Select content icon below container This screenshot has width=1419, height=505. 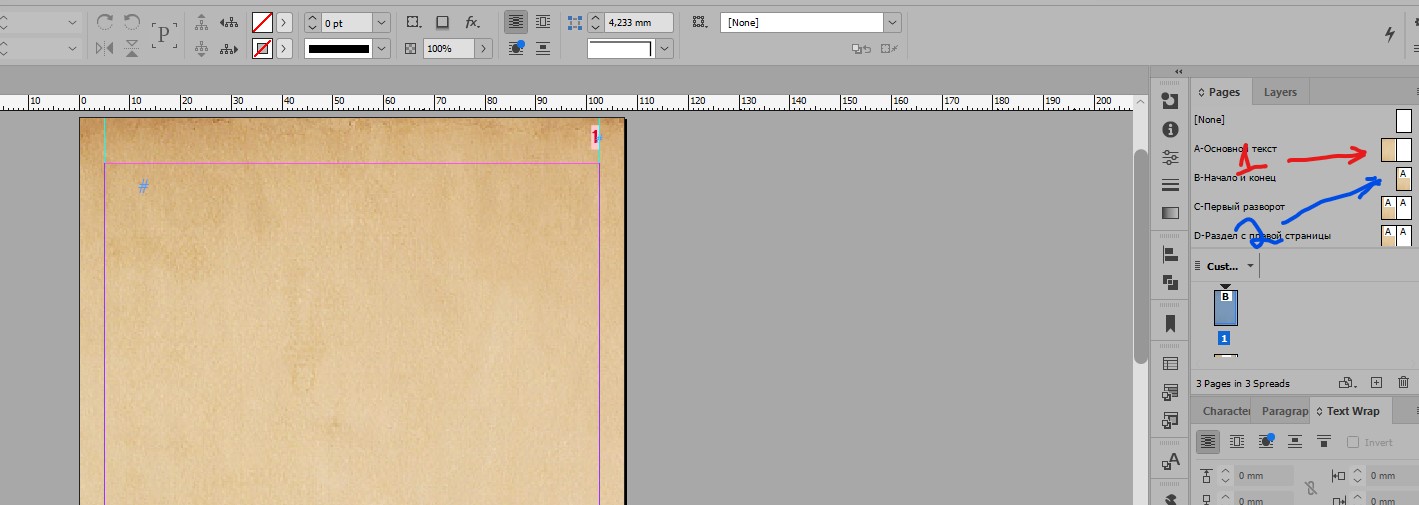click(201, 48)
